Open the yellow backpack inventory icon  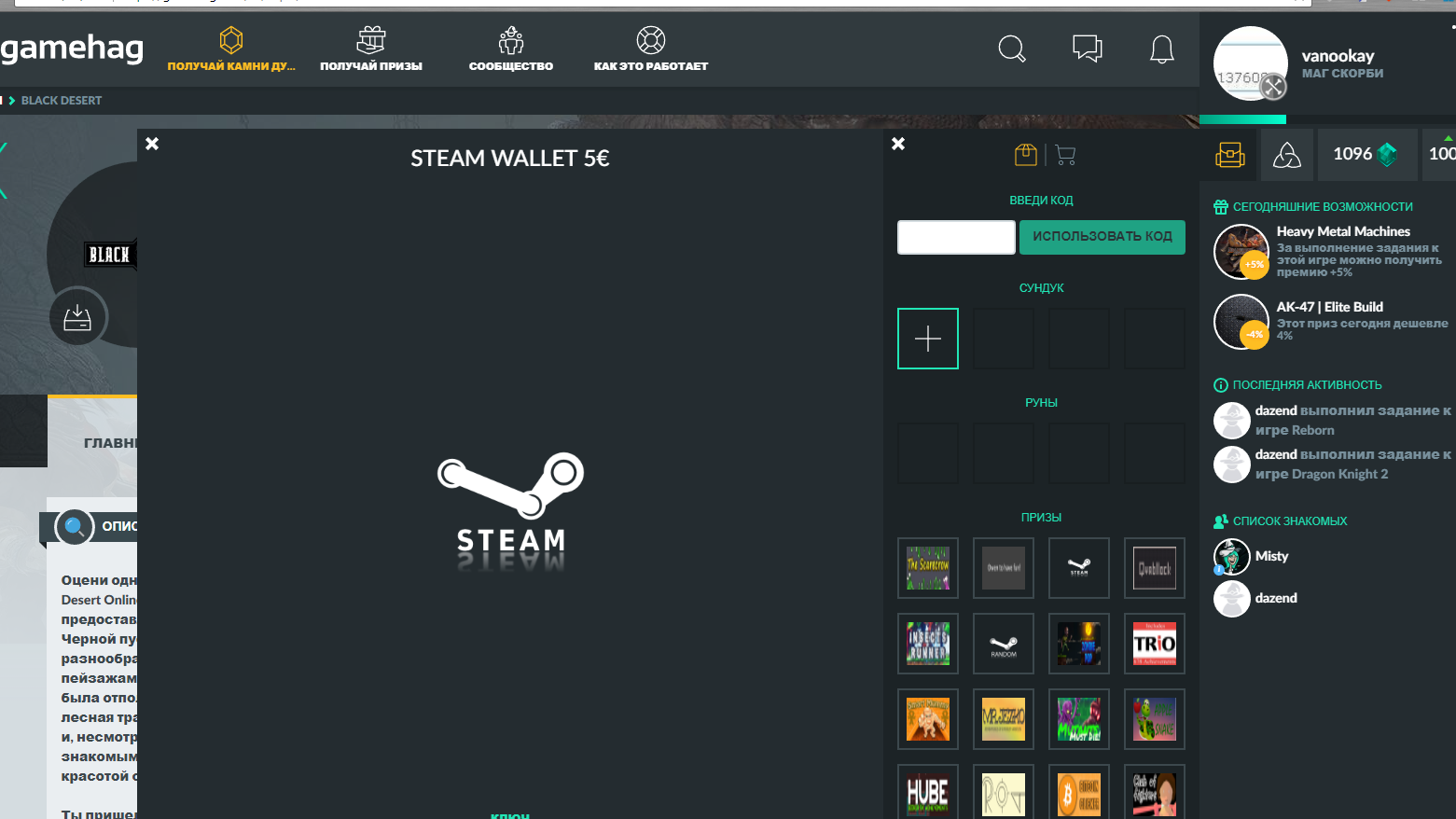coord(1230,155)
